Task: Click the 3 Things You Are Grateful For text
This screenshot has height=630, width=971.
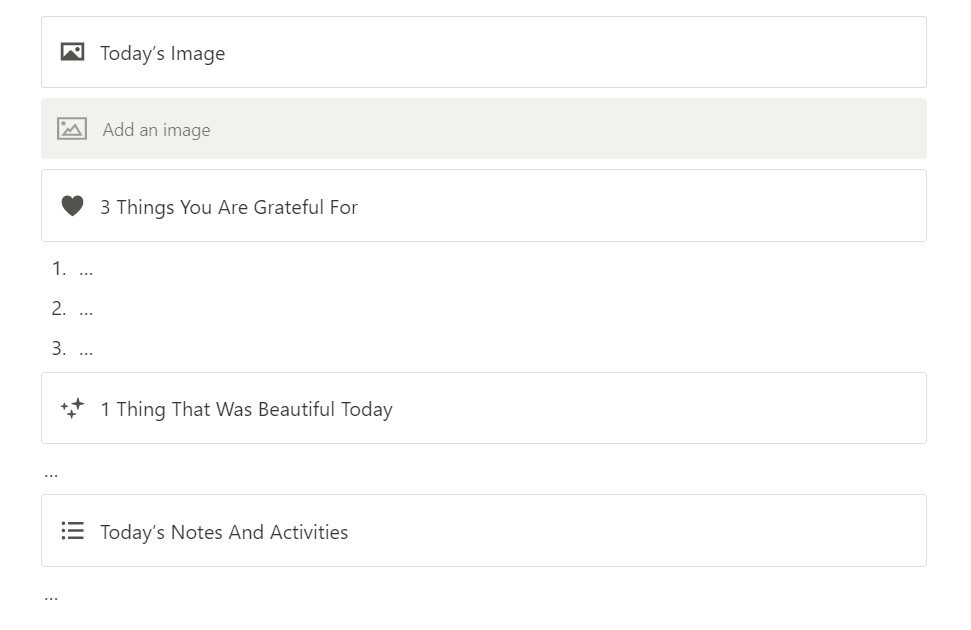Action: pos(228,208)
